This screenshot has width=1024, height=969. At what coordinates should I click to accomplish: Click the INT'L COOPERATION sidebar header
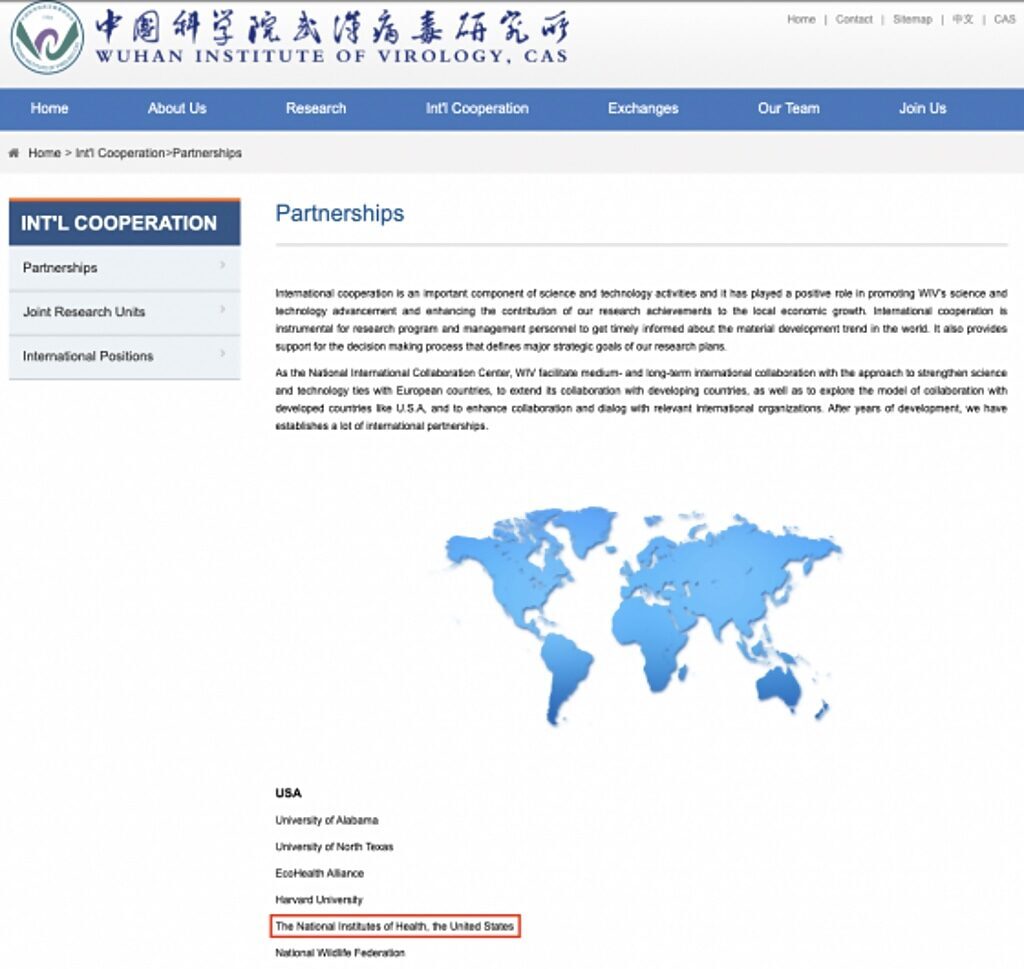pos(125,223)
